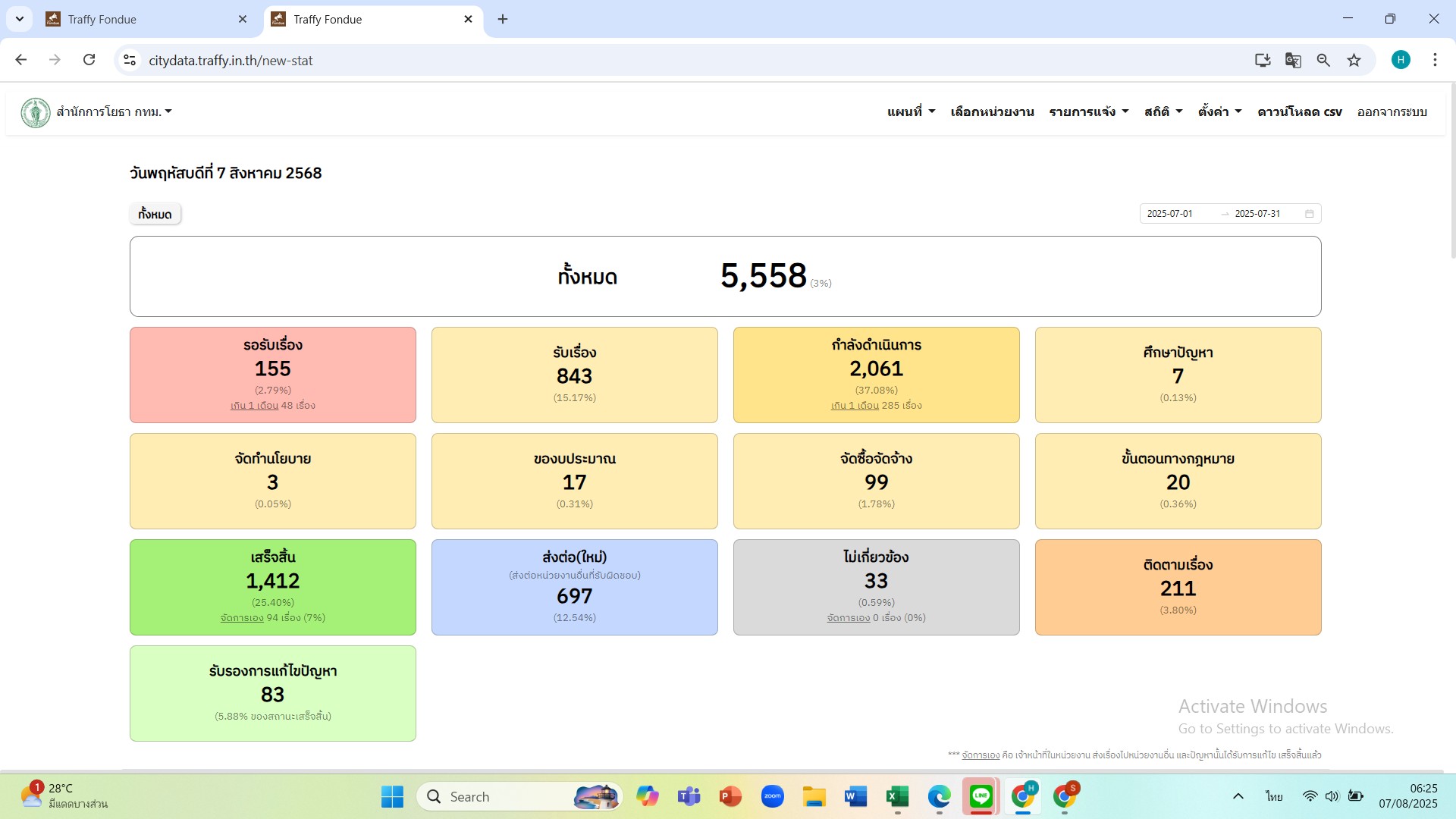This screenshot has width=1456, height=819.
Task: Reload the current page
Action: 89,60
